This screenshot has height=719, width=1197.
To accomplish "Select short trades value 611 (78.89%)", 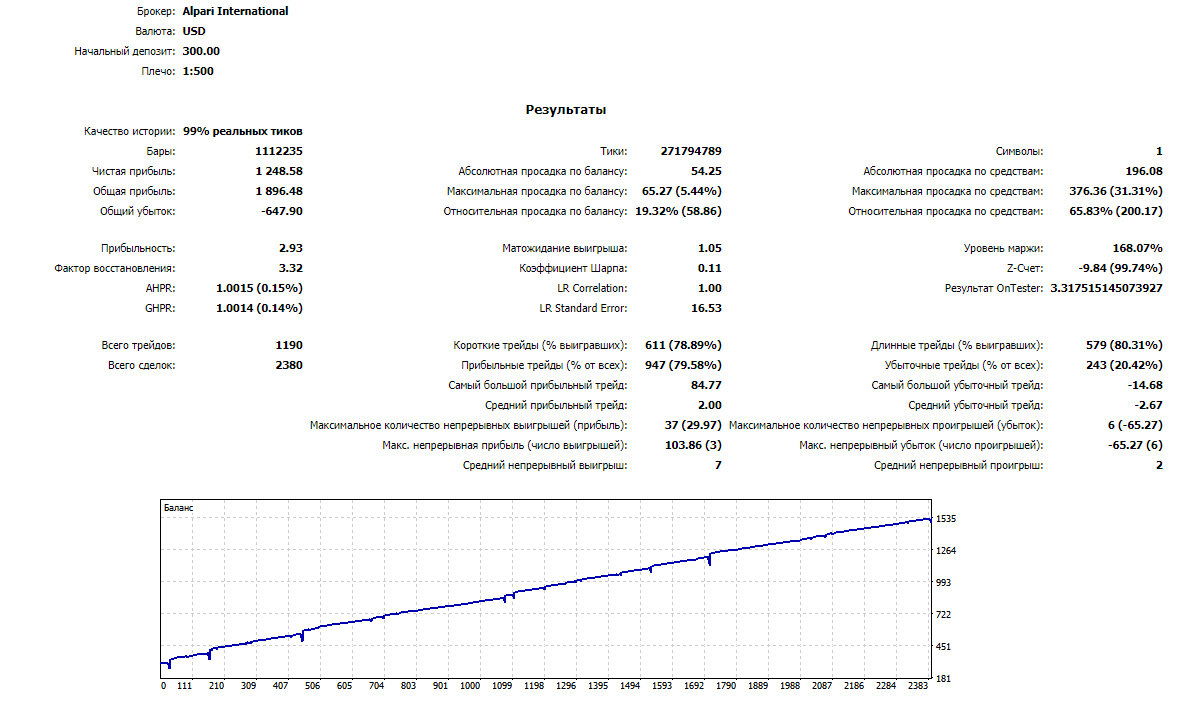I will pos(683,345).
